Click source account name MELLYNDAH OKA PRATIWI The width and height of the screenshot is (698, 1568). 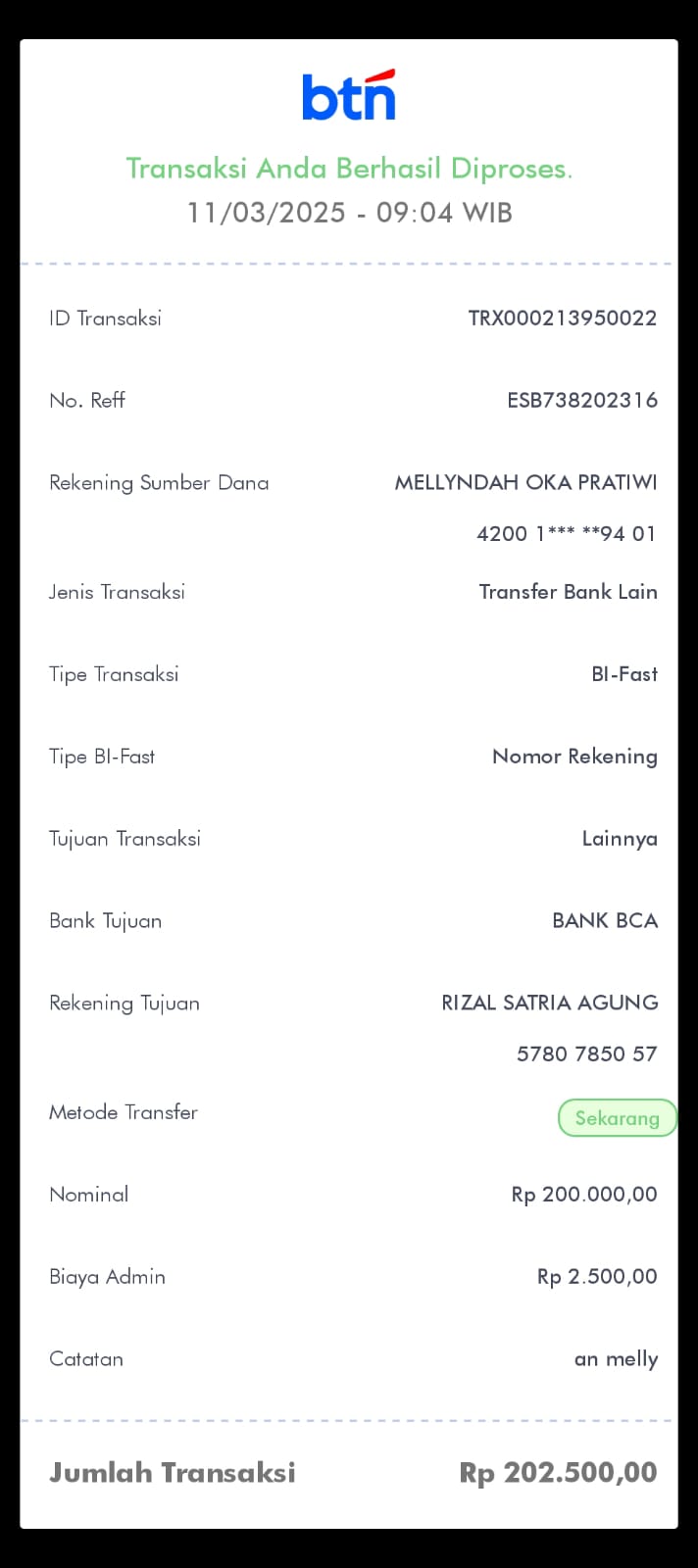point(525,482)
